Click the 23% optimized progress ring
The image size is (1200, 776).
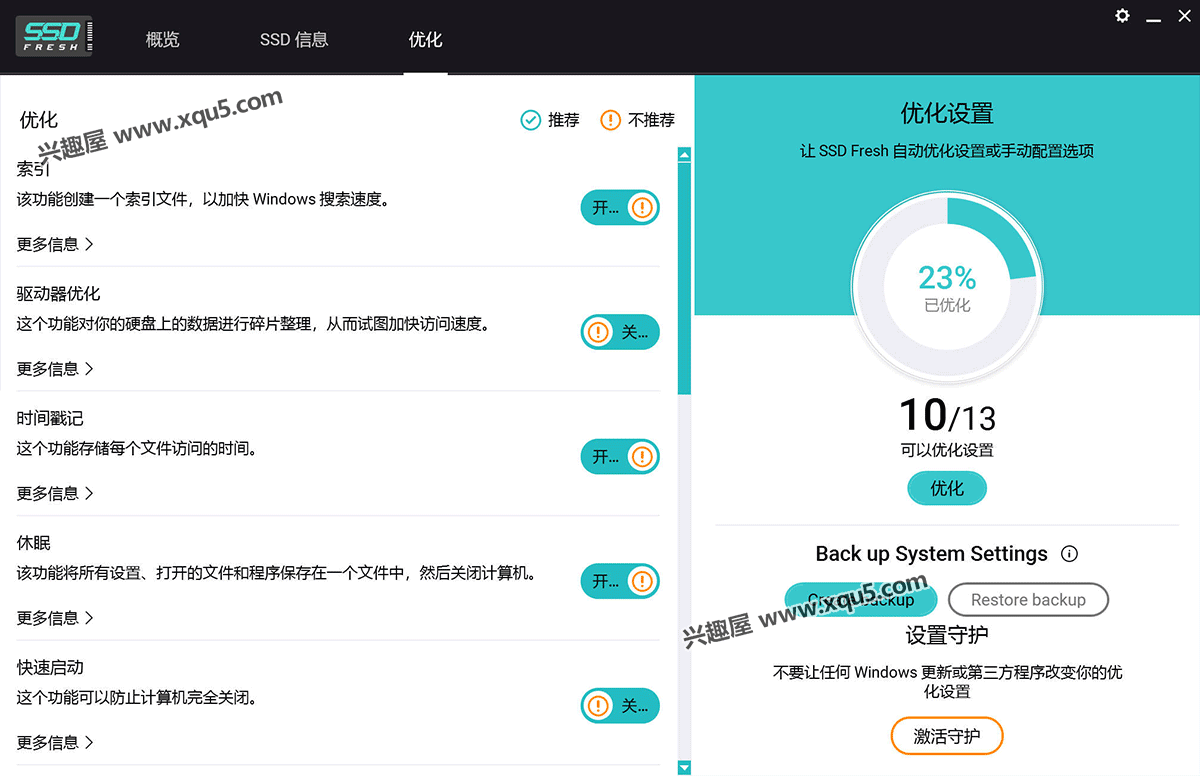[946, 289]
